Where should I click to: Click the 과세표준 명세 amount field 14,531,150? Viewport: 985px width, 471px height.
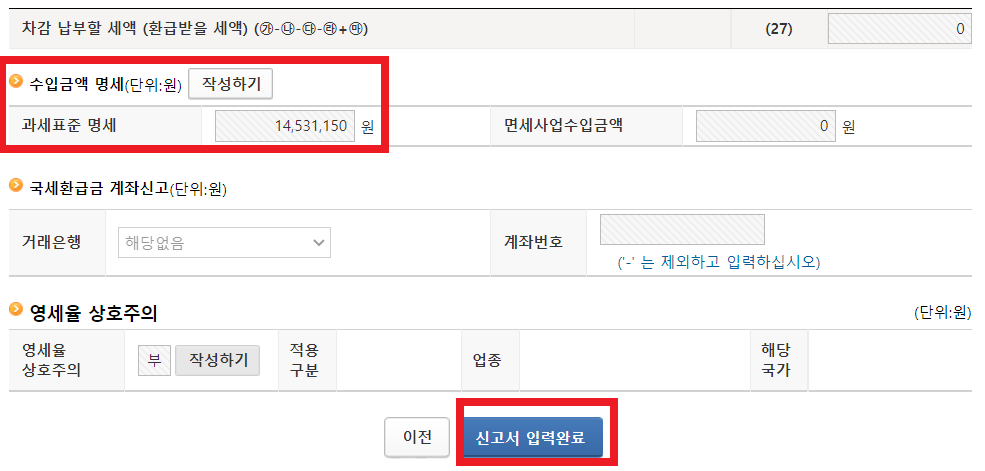click(x=285, y=126)
